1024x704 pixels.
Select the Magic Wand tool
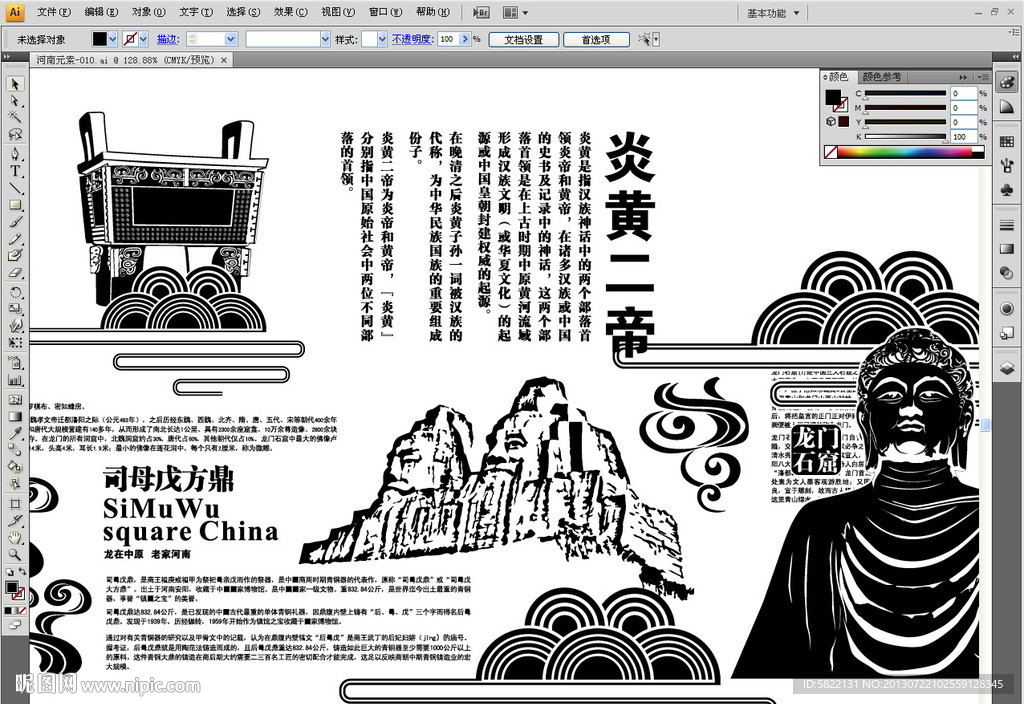[14, 117]
